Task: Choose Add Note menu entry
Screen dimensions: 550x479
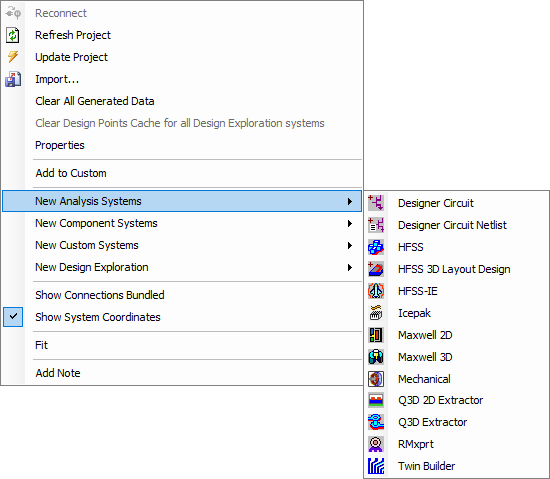Action: pyautogui.click(x=58, y=373)
